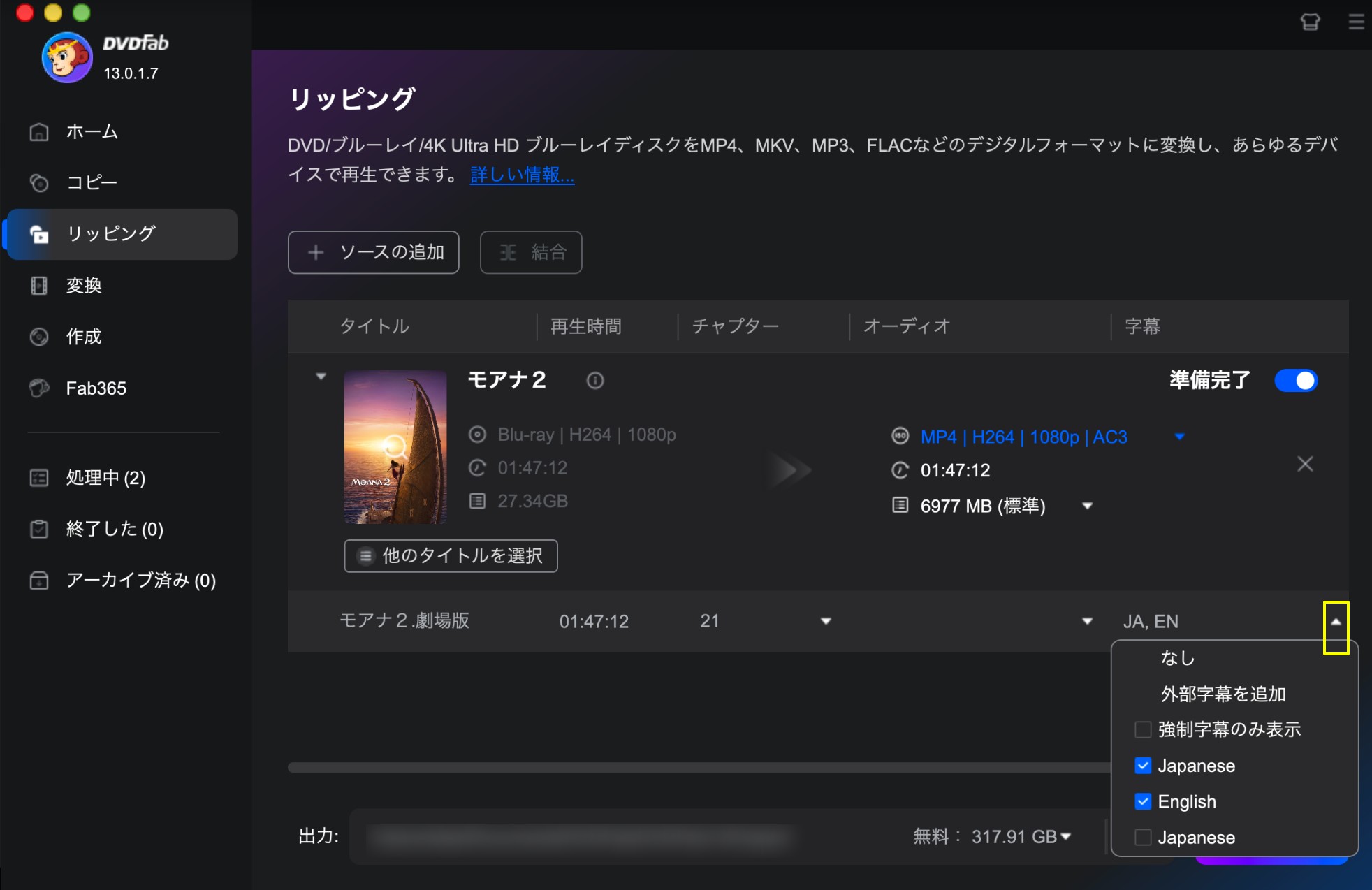
Task: Select リッピング in the sidebar
Action: pos(122,234)
